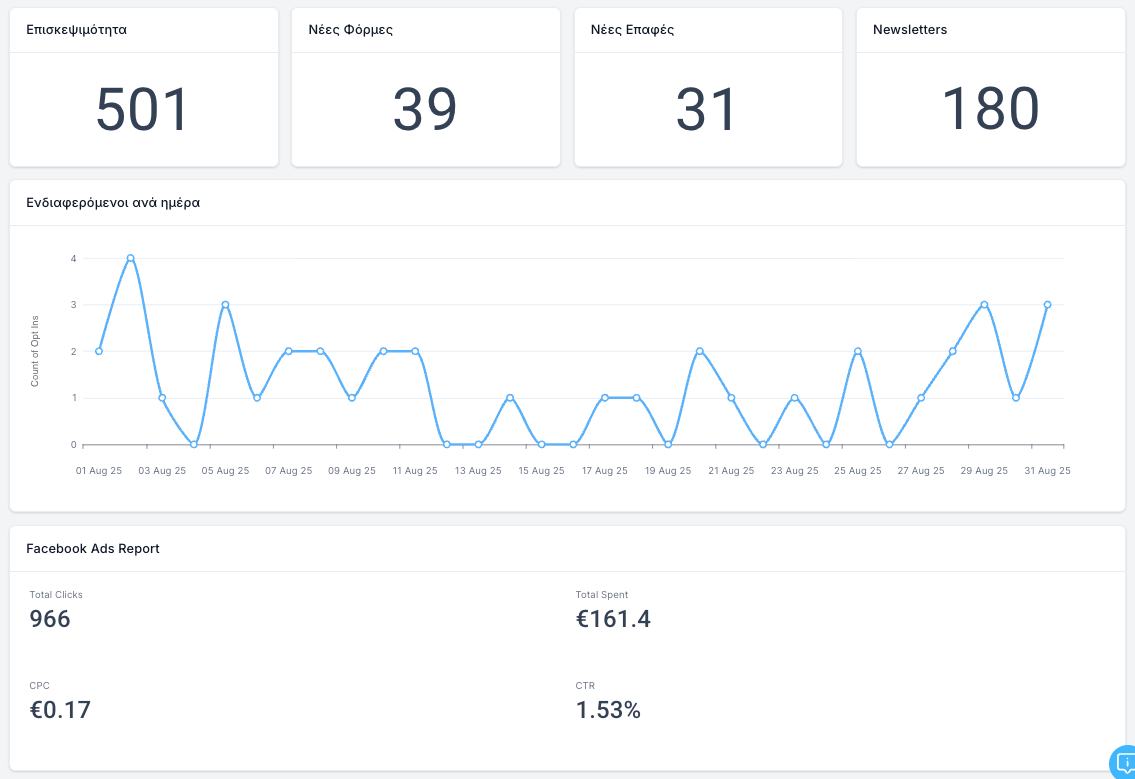The image size is (1135, 779).
Task: Click the Νέες Φόρμες value 39
Action: click(425, 109)
